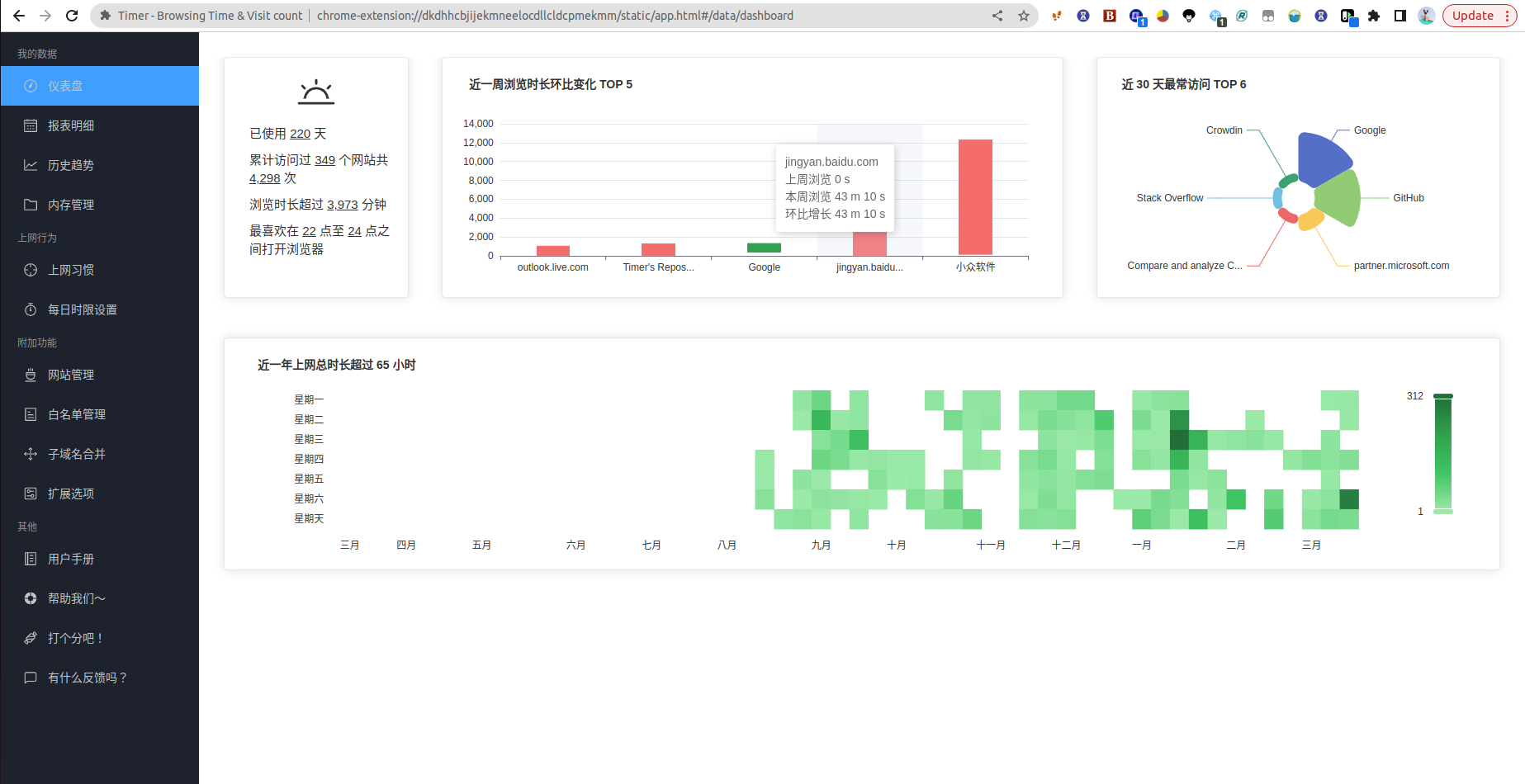
Task: Click the daily time limit stopwatch icon
Action: point(31,309)
